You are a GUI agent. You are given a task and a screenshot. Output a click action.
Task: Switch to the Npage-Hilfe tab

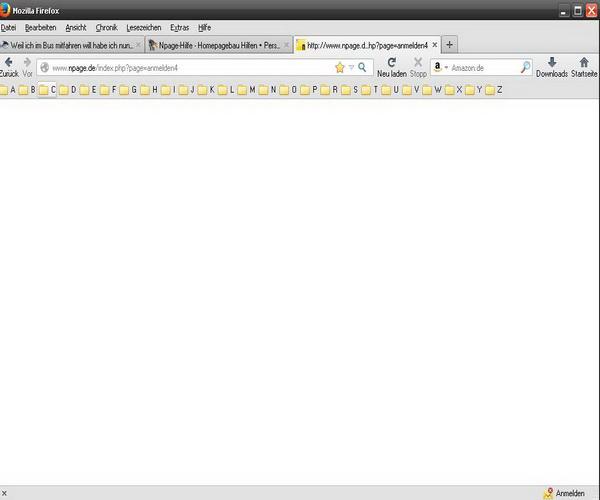coord(213,45)
